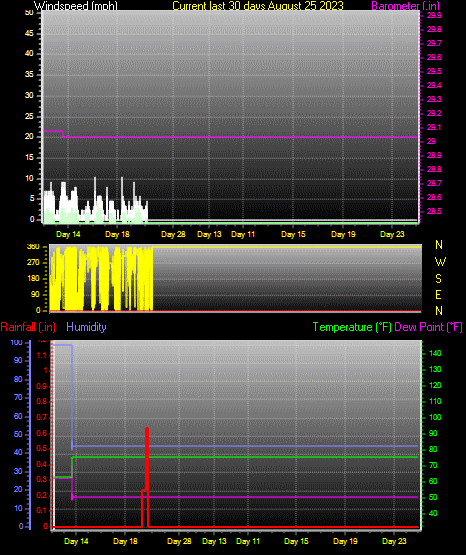Select the Dew Point (°F) legend label
466x555 pixels.
428,327
